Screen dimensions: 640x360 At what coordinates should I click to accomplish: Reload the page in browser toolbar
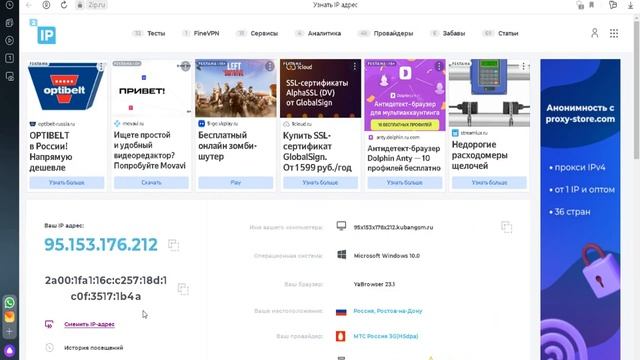point(64,5)
